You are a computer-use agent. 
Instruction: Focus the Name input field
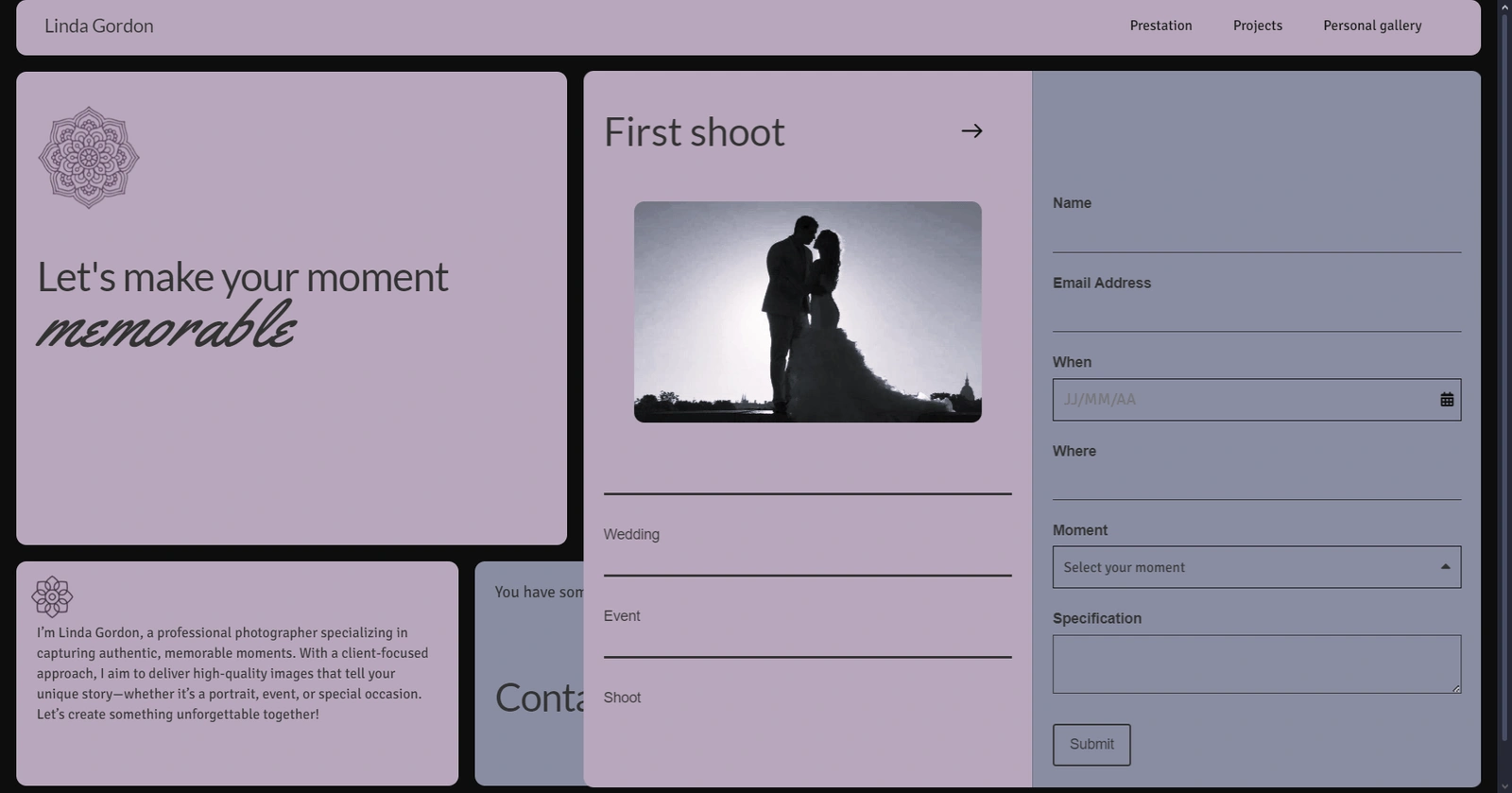pyautogui.click(x=1257, y=234)
